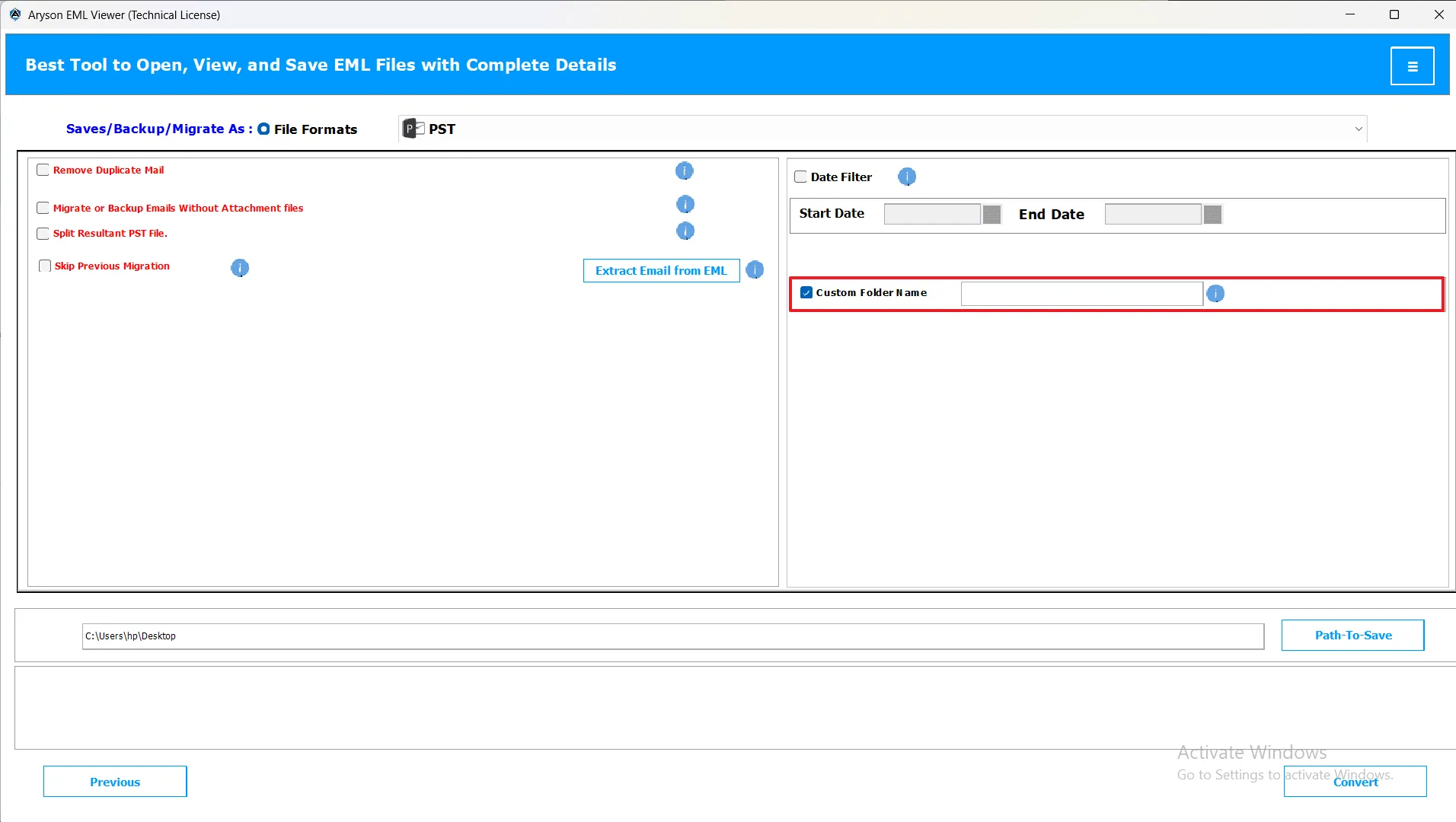Image resolution: width=1456 pixels, height=822 pixels.
Task: Click info icon beside Extract Email from EML
Action: 754,270
